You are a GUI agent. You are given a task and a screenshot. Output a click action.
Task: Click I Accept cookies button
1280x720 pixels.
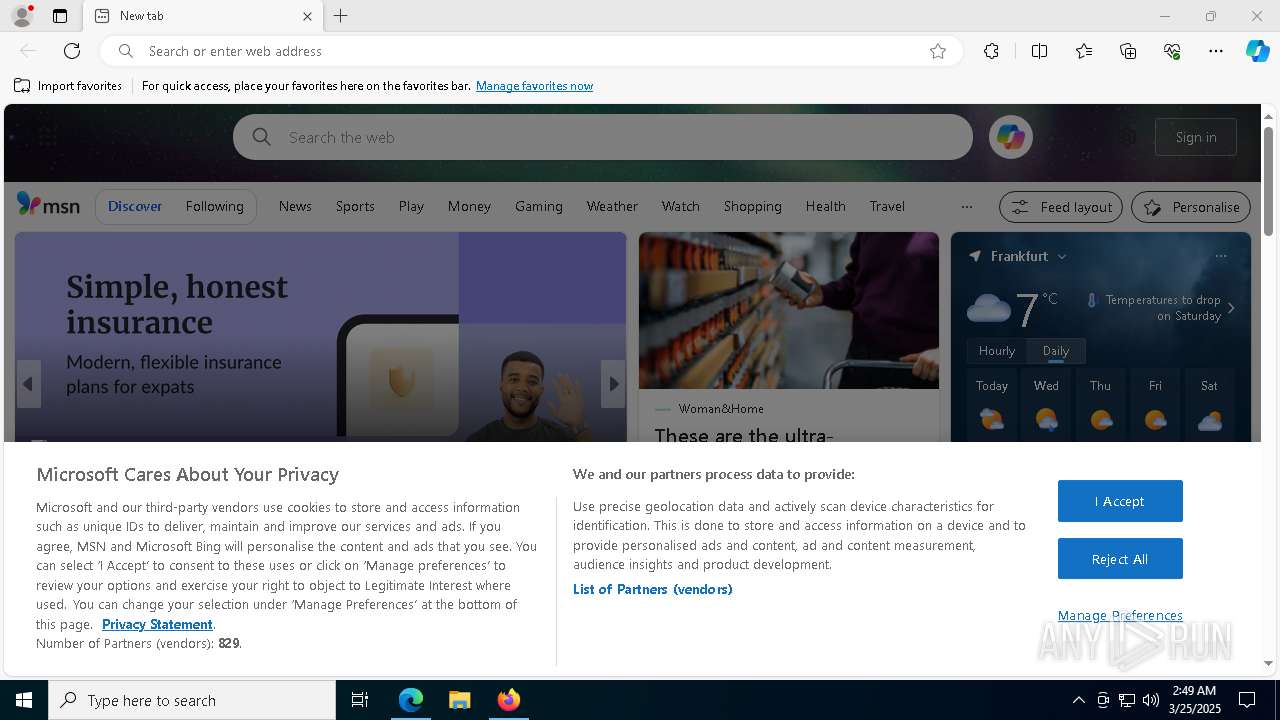click(x=1120, y=501)
